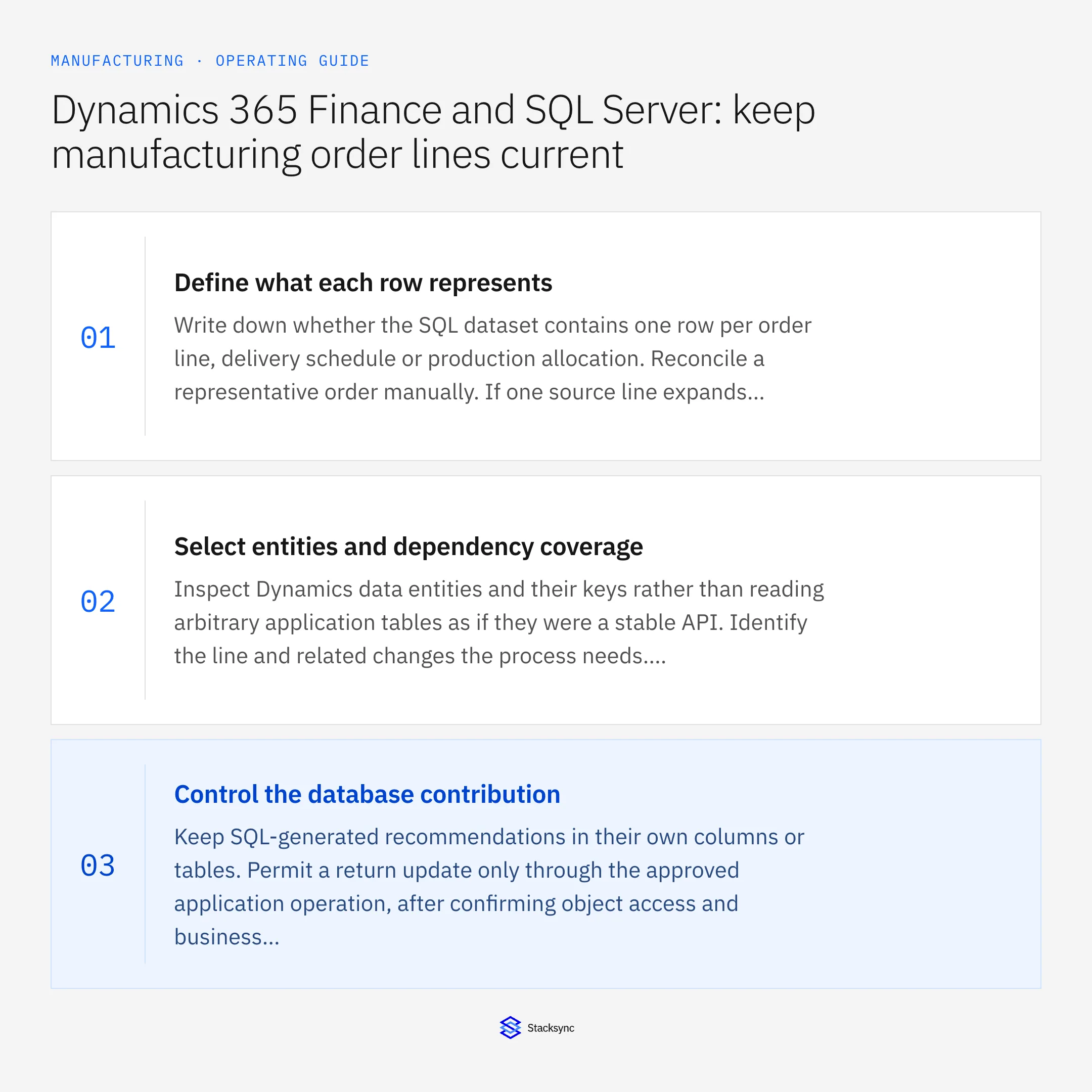This screenshot has height=1092, width=1092.
Task: Open the Select entities and dependency coverage heading
Action: click(x=408, y=547)
